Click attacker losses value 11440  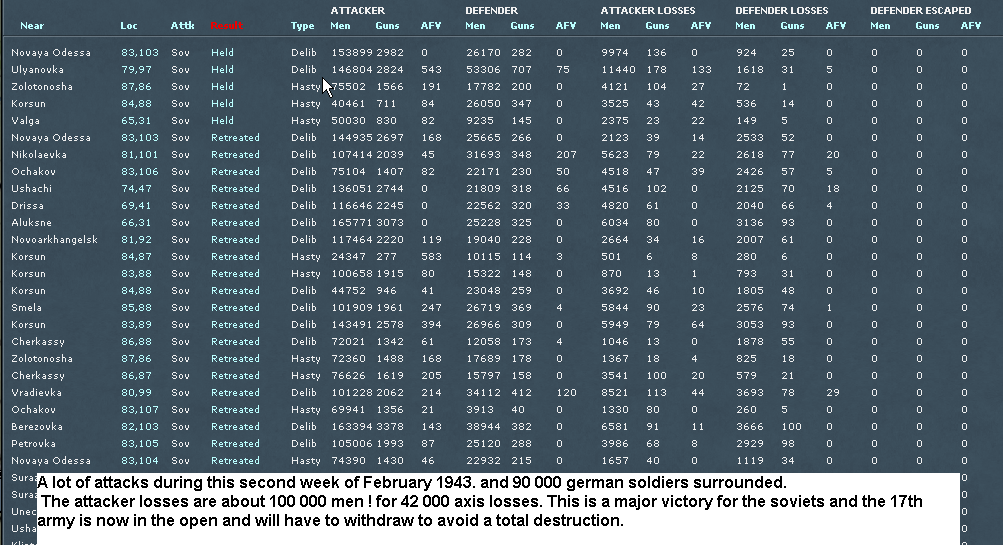(x=618, y=69)
